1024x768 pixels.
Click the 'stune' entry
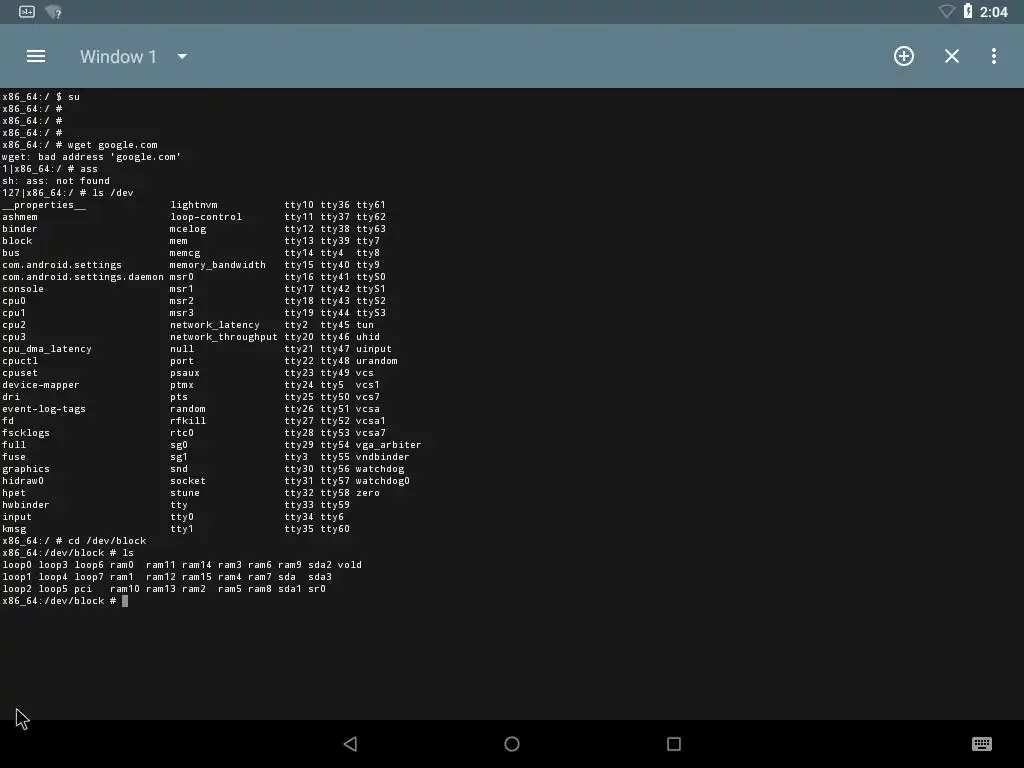[185, 493]
